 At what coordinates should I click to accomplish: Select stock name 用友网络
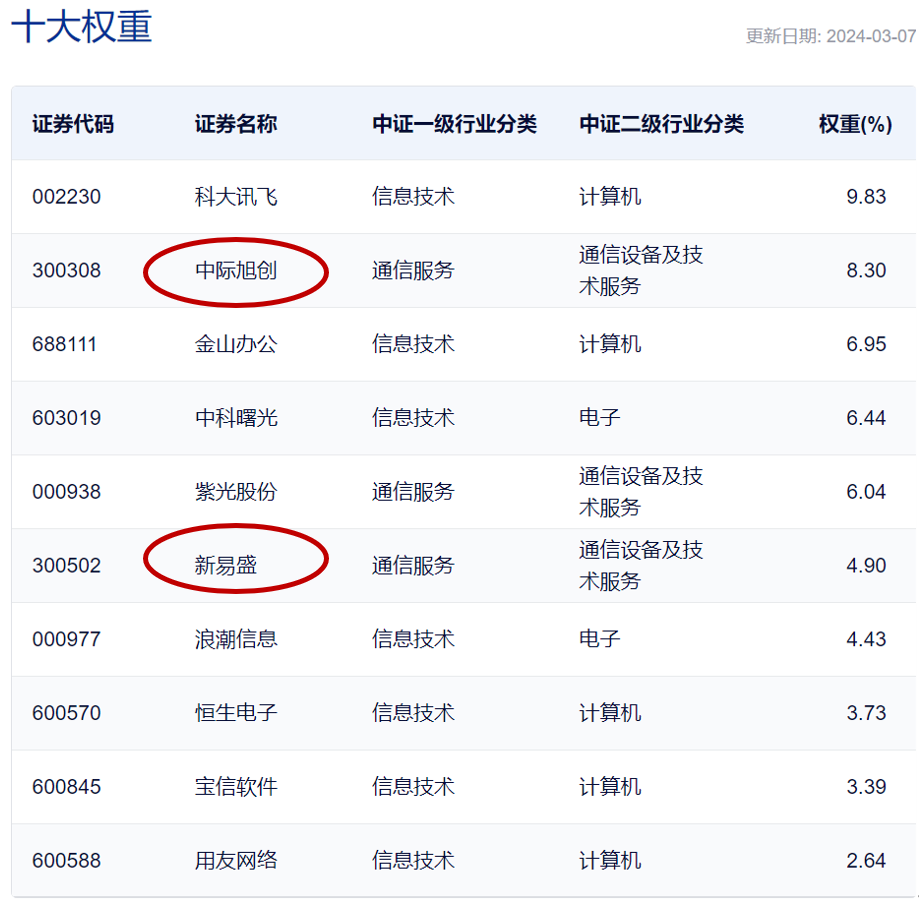(236, 861)
